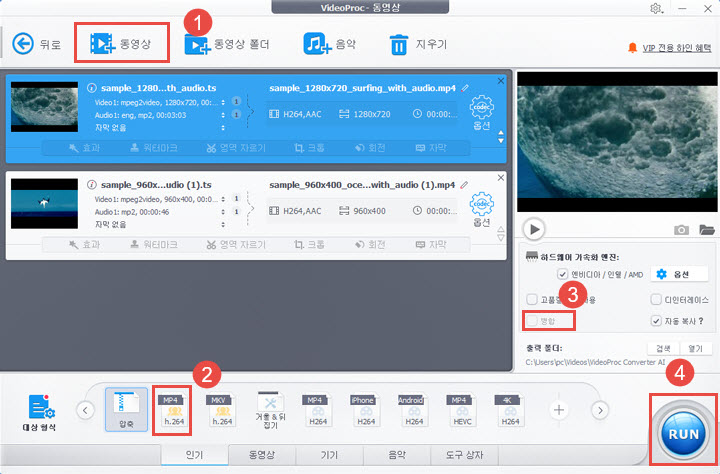Screen dimensions: 720x474
Task: Add 워터마크 to sample_960x video
Action: pyautogui.click(x=153, y=245)
